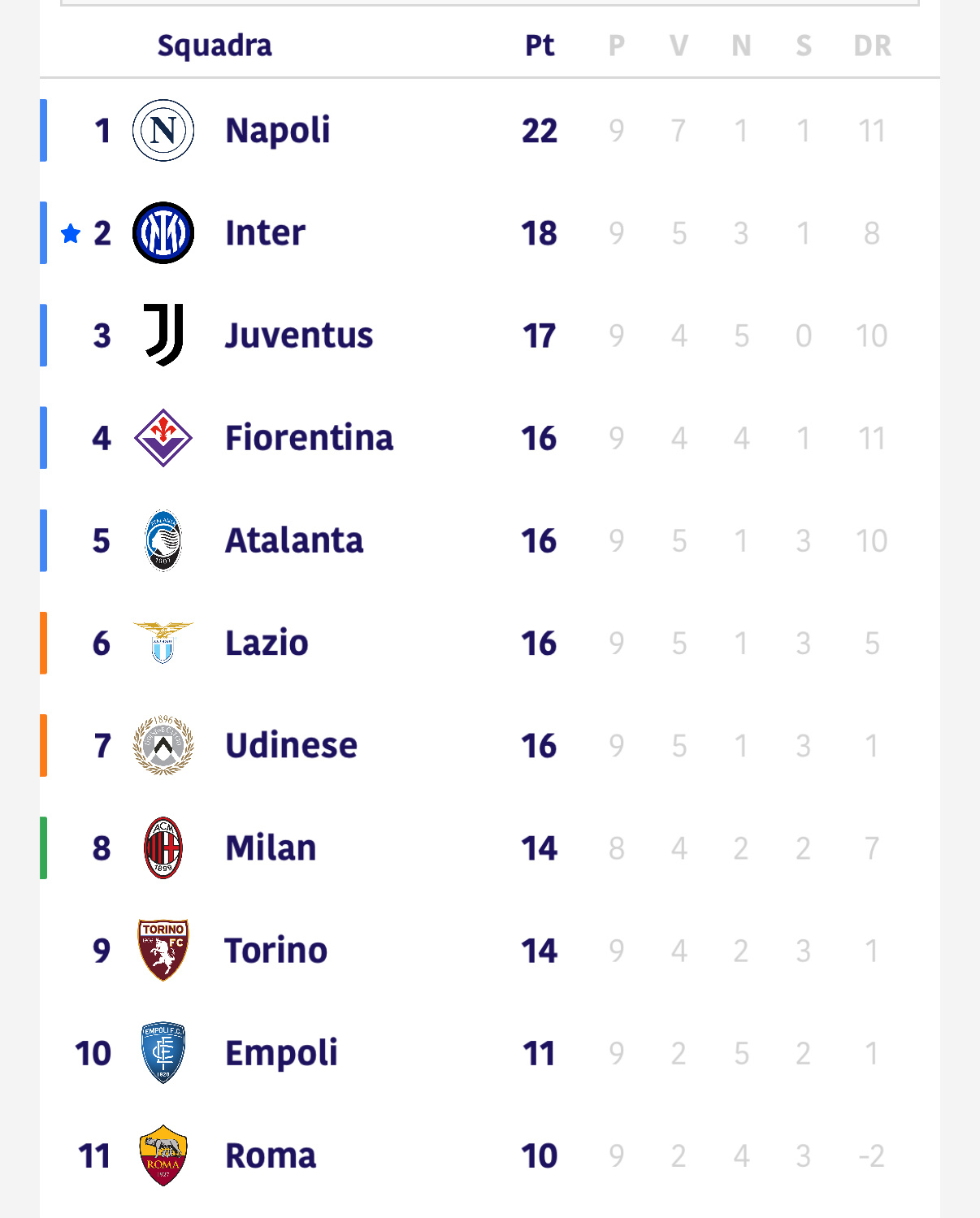The width and height of the screenshot is (980, 1218).
Task: Open the Juventus team name link
Action: [299, 336]
